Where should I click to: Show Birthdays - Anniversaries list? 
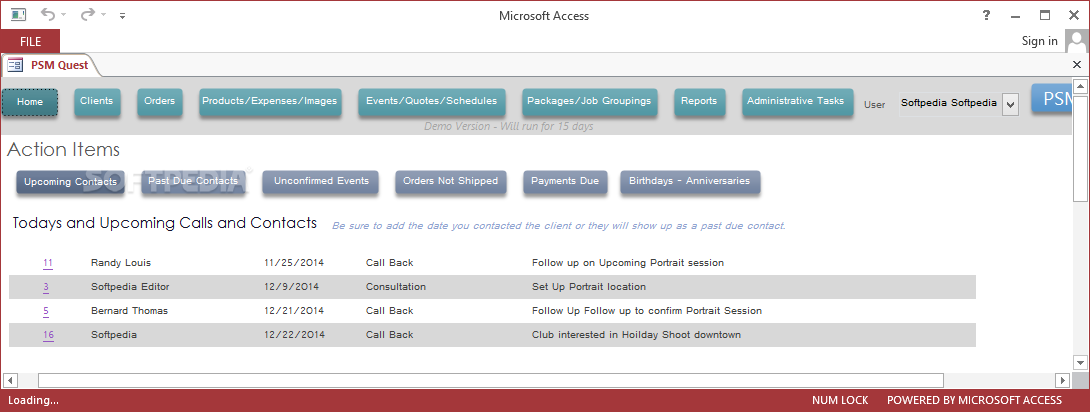pyautogui.click(x=690, y=181)
